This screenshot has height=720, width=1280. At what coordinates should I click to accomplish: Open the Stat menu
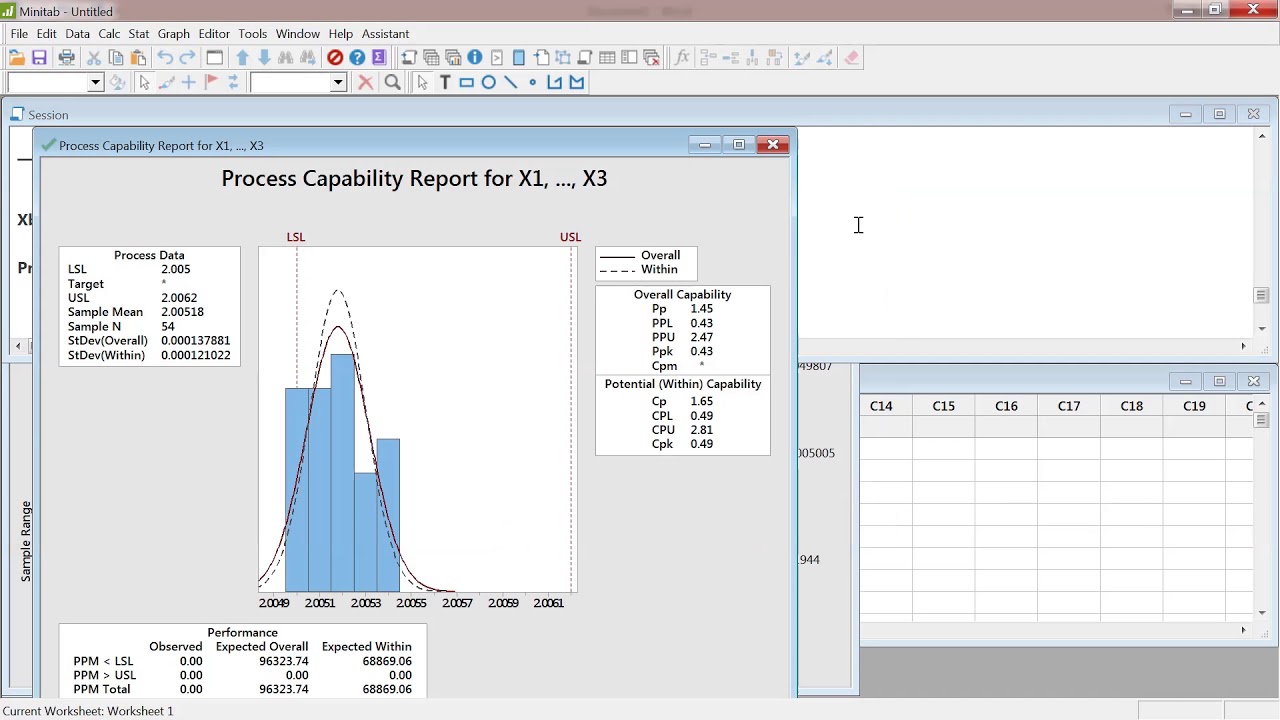(x=139, y=34)
